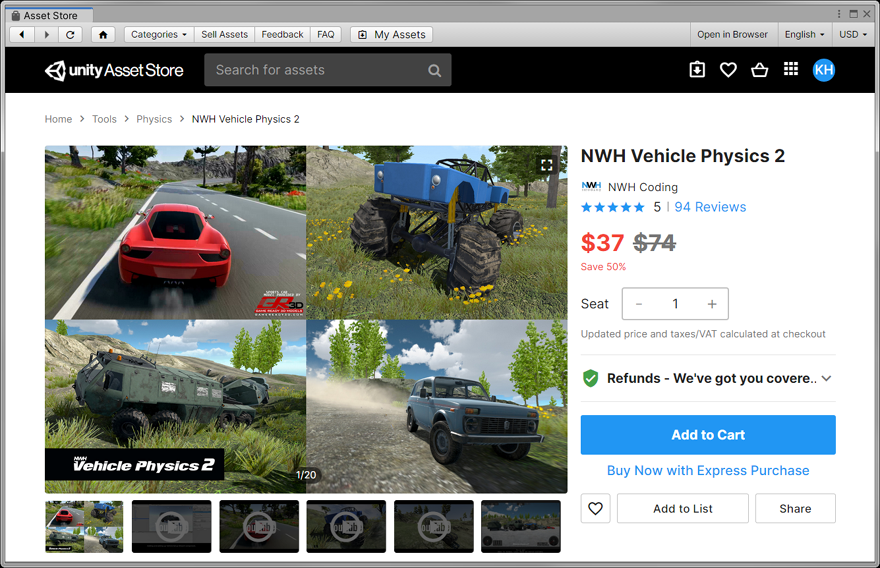Click the green refund shield icon
880x568 pixels.
(590, 378)
